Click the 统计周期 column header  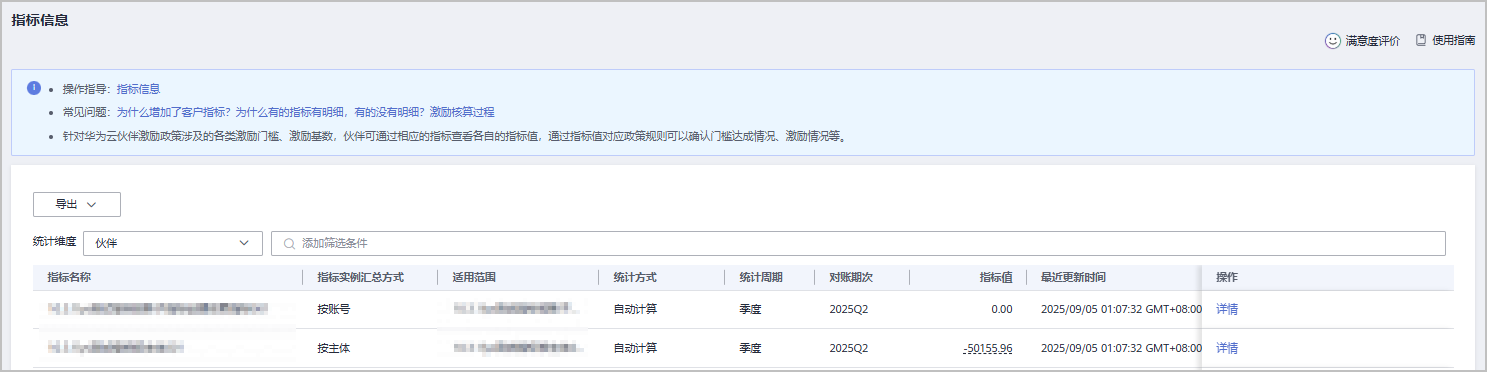click(761, 277)
